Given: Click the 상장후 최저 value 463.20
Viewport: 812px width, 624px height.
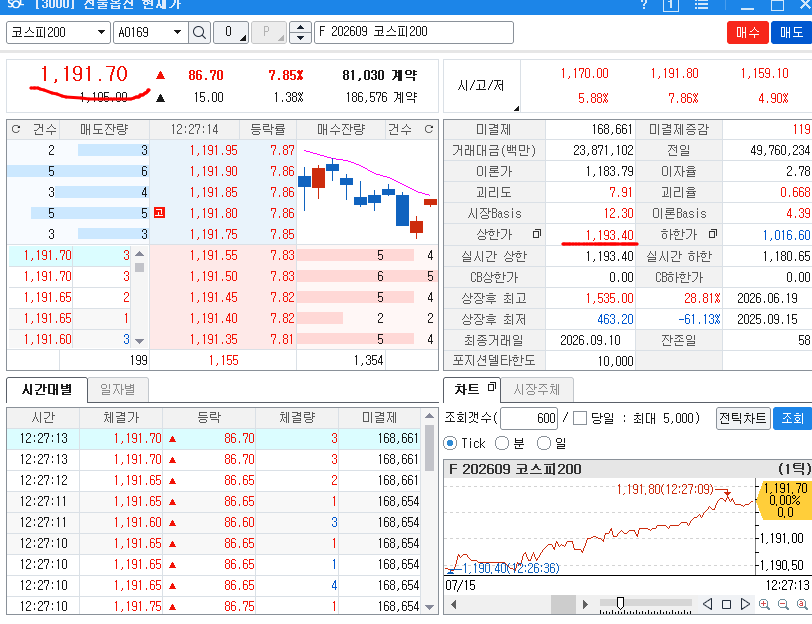Looking at the screenshot, I should [x=615, y=319].
